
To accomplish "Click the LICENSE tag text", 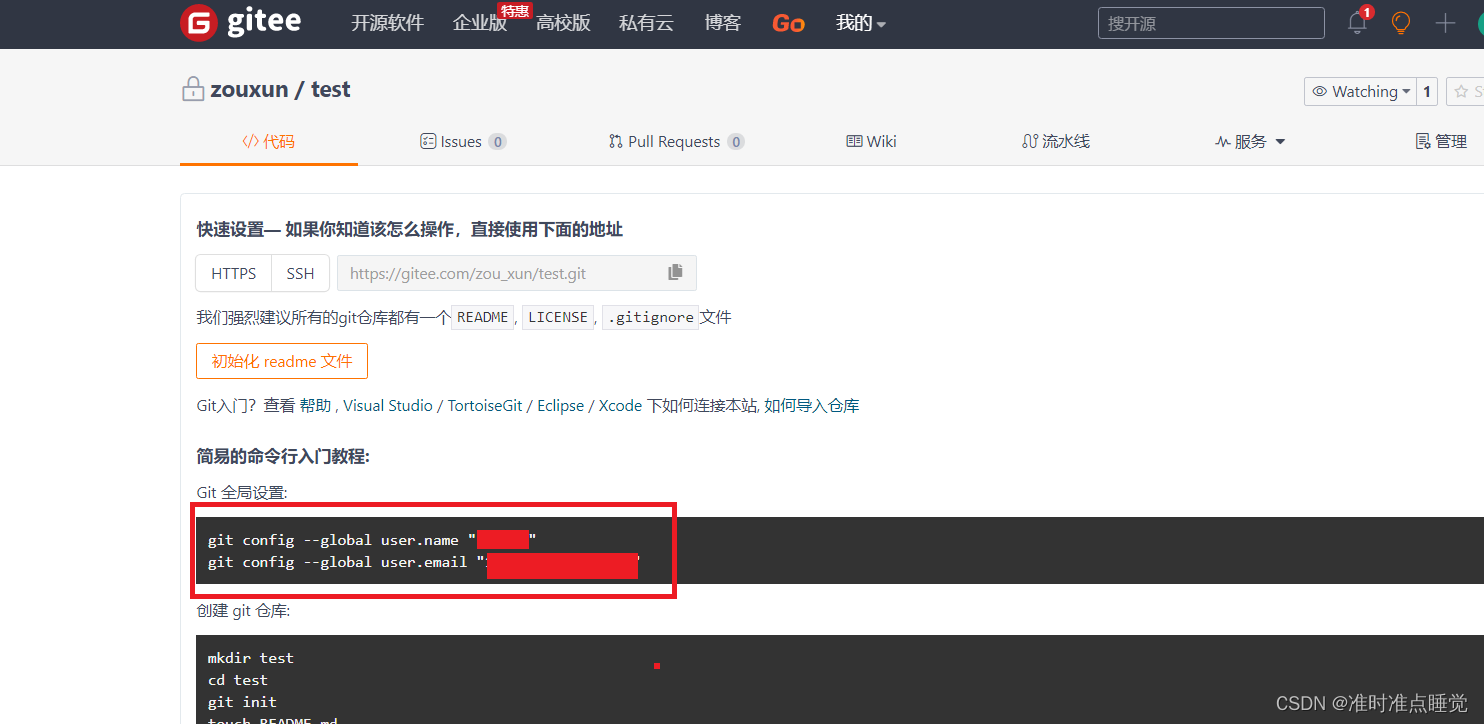I will [x=558, y=317].
